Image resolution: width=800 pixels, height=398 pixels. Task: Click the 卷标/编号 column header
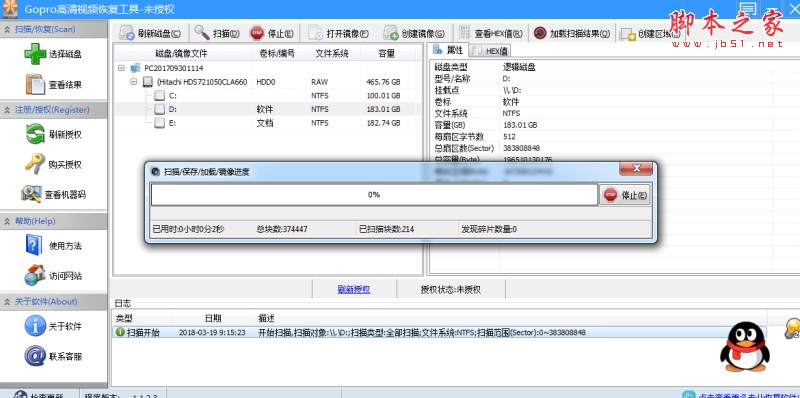tap(279, 53)
